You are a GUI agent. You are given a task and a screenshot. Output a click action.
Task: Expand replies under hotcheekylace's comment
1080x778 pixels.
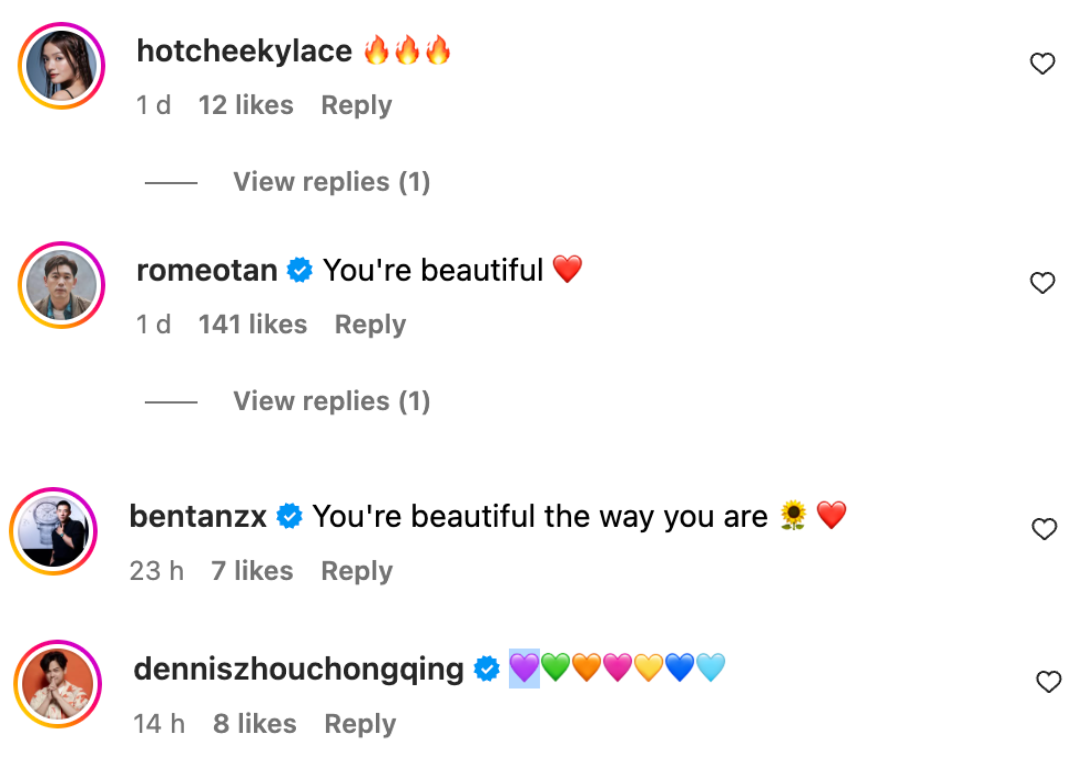(331, 182)
